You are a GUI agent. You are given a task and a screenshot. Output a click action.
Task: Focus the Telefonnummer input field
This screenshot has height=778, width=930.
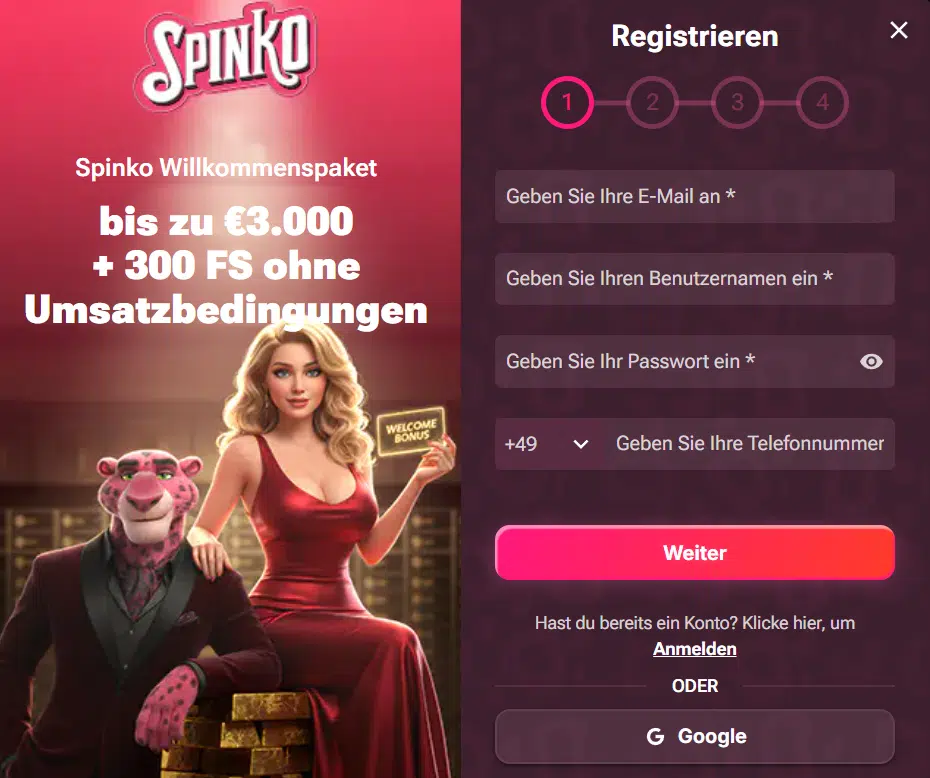749,444
